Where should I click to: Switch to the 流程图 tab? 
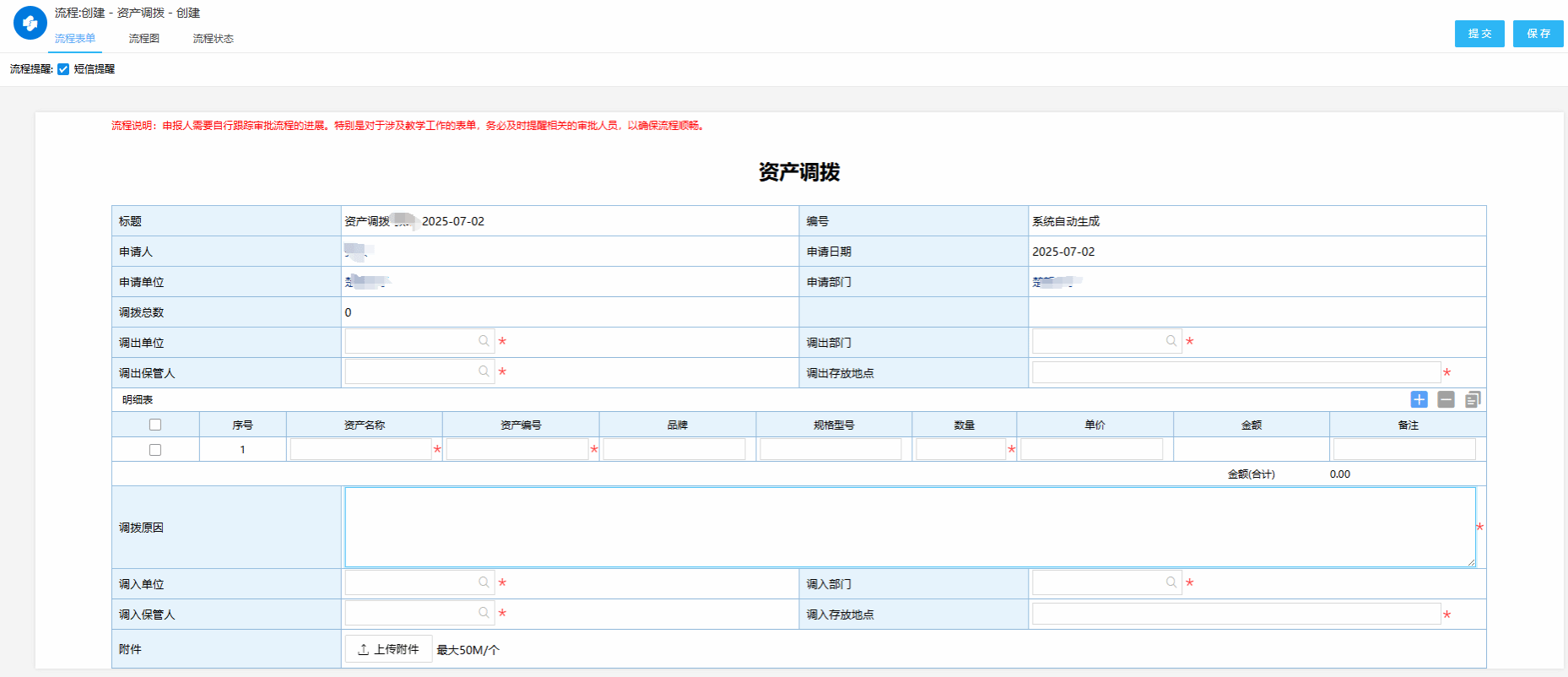coord(143,39)
